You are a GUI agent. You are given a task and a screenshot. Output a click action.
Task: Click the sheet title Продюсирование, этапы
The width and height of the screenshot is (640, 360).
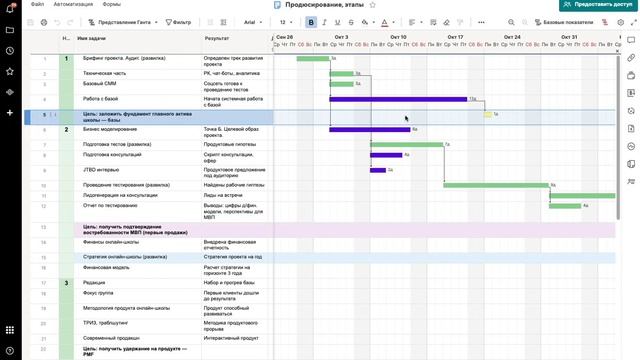point(324,5)
